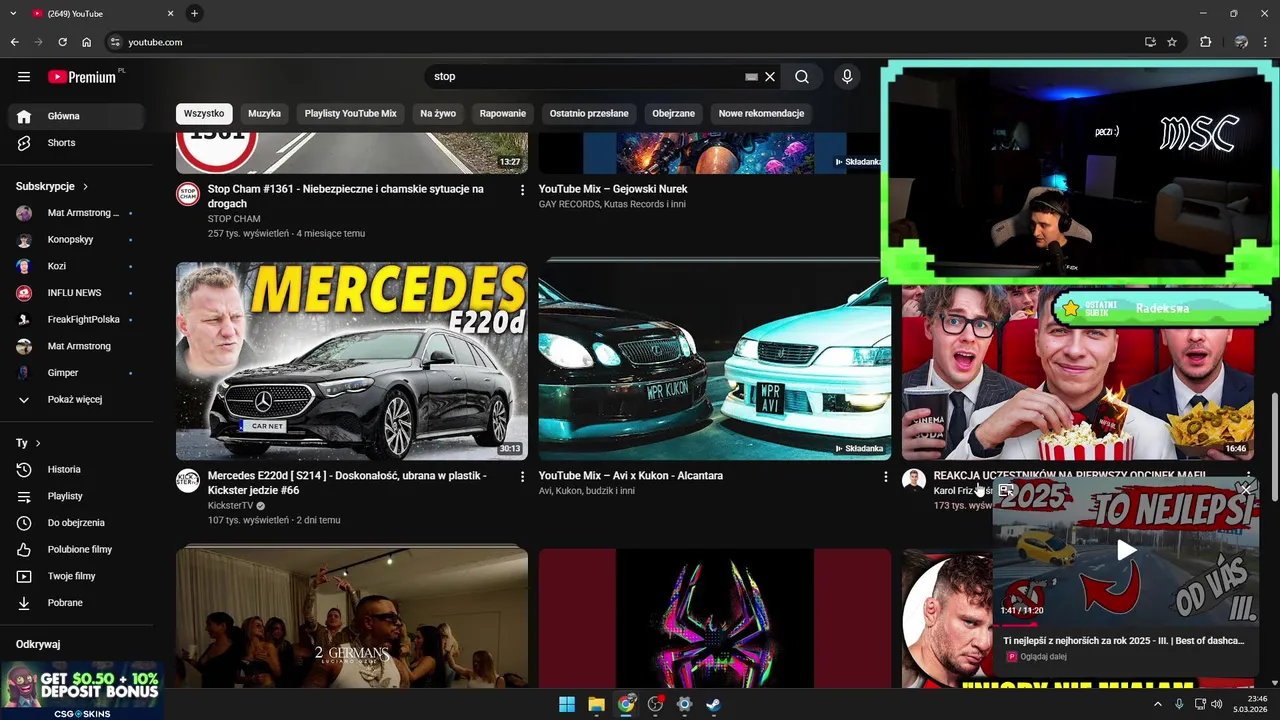Start voice search via microphone icon
The image size is (1280, 720).
point(847,77)
